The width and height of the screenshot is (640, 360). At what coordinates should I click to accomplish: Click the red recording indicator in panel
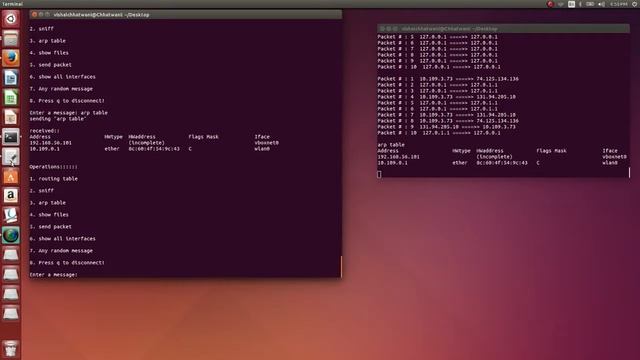(550, 4)
